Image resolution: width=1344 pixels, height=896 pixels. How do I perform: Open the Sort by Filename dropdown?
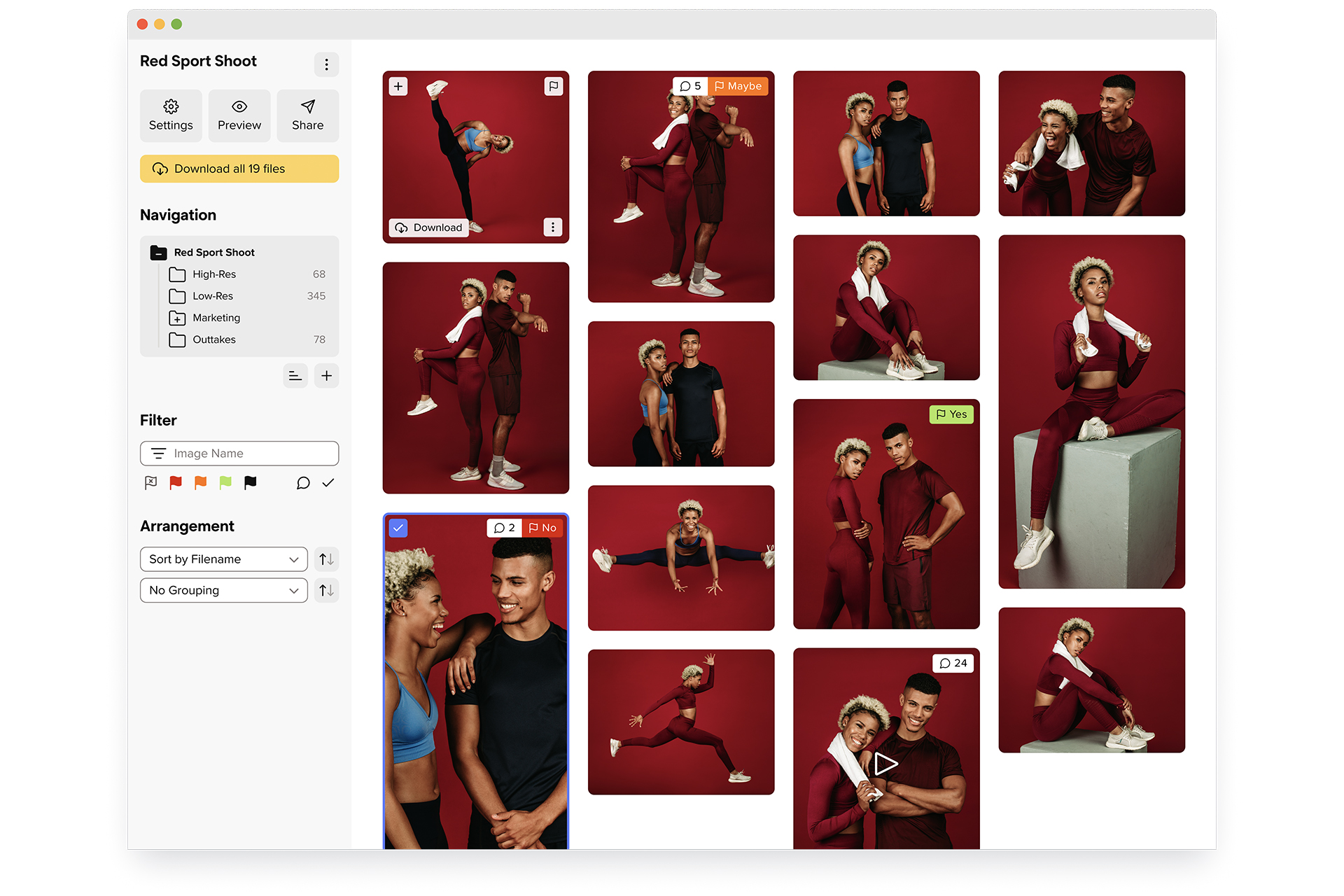223,559
